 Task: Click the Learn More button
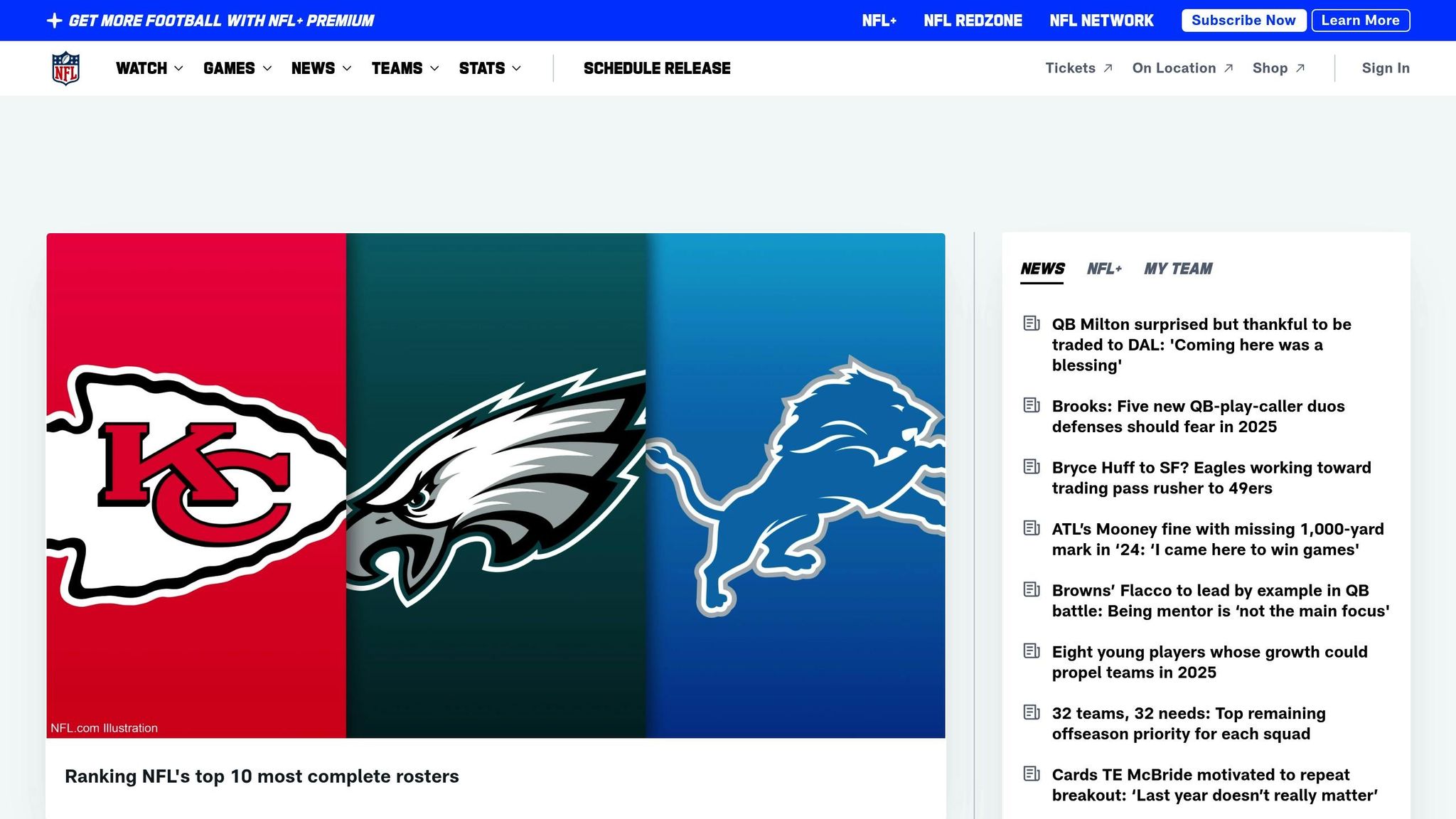click(1361, 21)
